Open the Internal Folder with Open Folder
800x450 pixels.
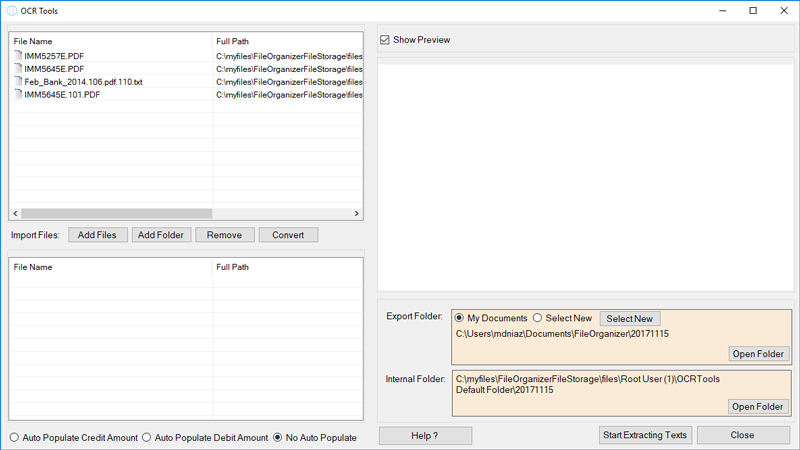click(x=758, y=407)
